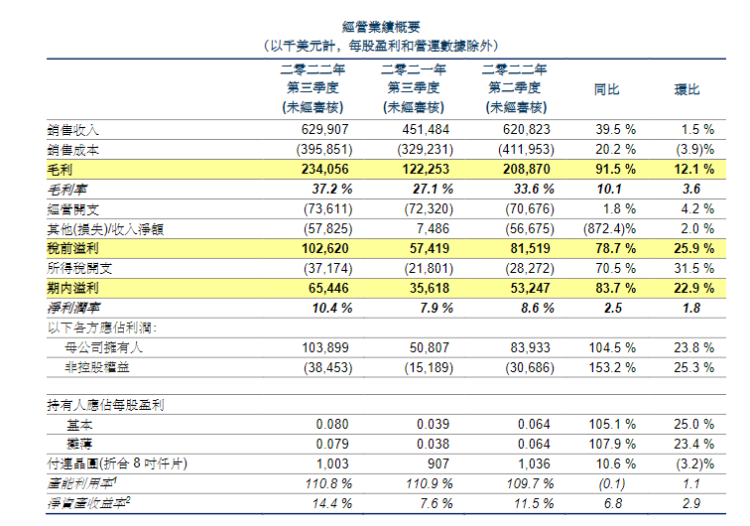Select return on equity 14.4 %
Screen dimensions: 750x526
pos(332,504)
